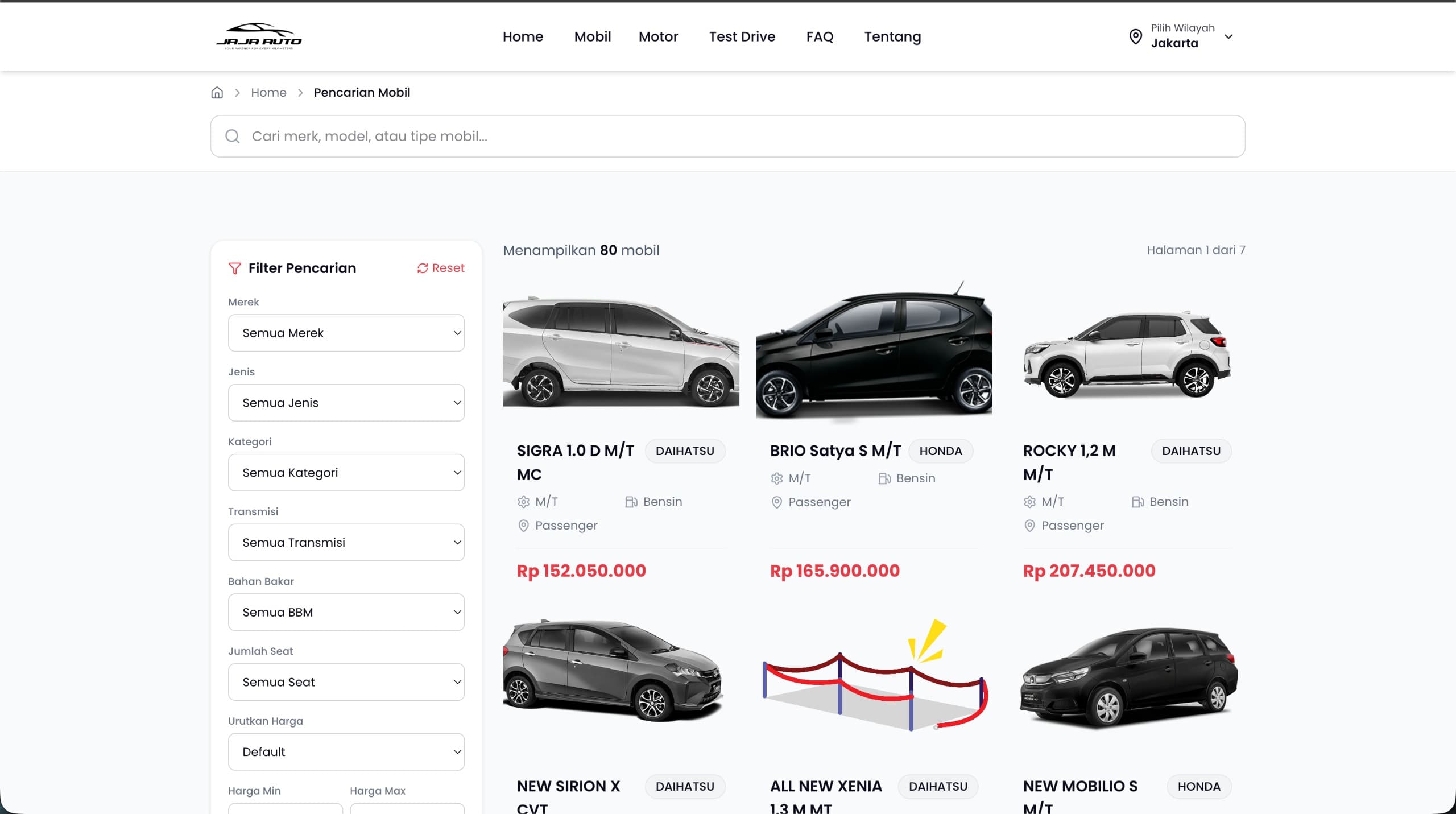Open the Pilih Wilayah Jakarta region selector

(1181, 36)
